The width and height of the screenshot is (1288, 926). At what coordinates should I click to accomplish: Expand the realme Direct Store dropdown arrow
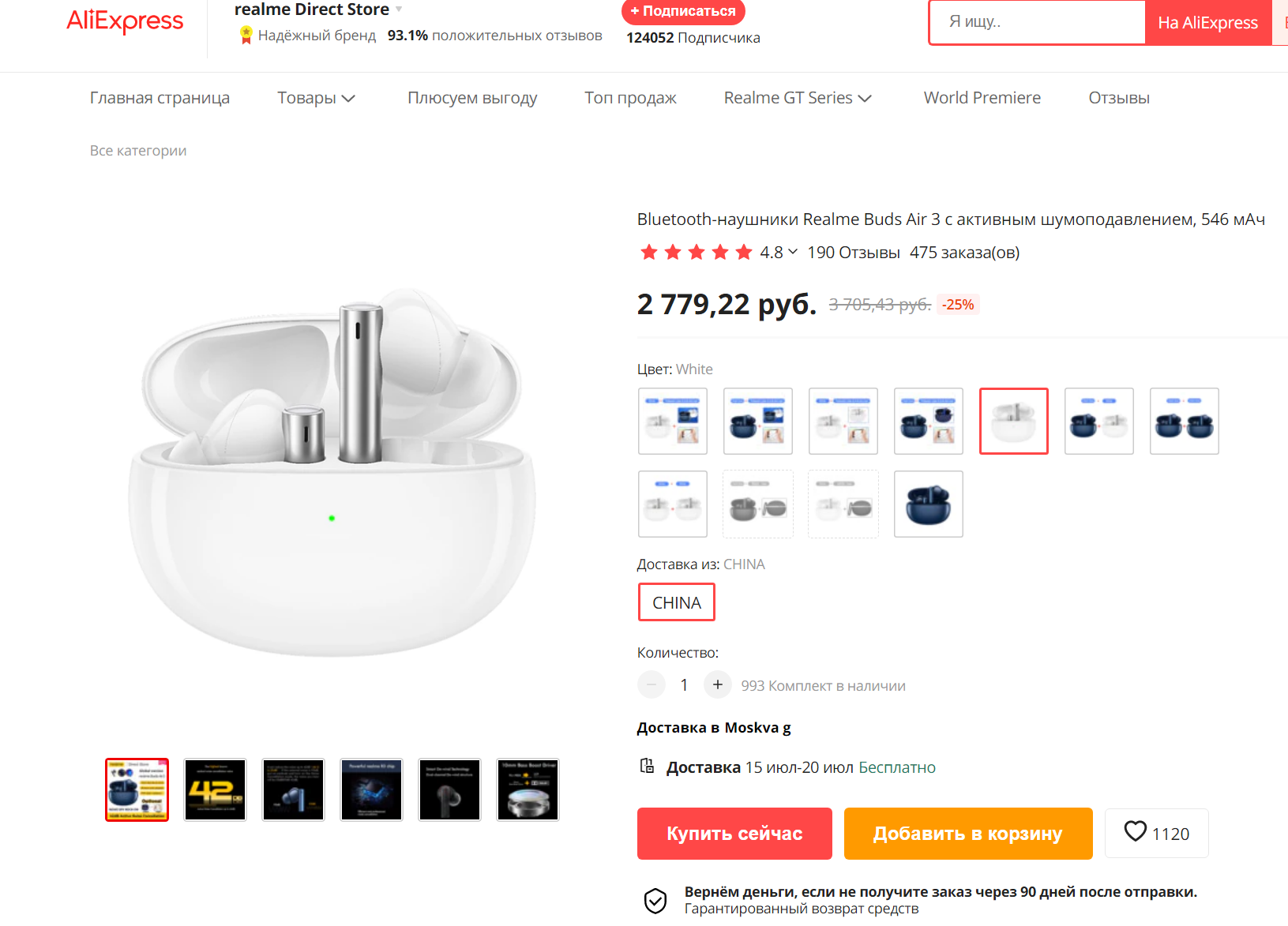tap(399, 9)
